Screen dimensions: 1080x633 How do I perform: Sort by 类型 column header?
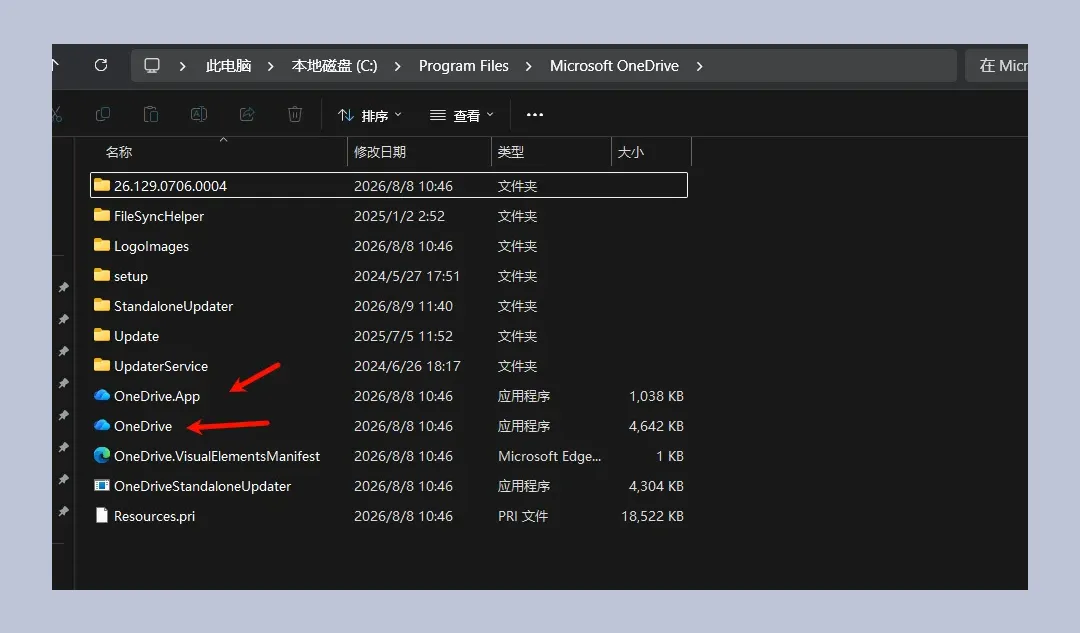(x=511, y=152)
